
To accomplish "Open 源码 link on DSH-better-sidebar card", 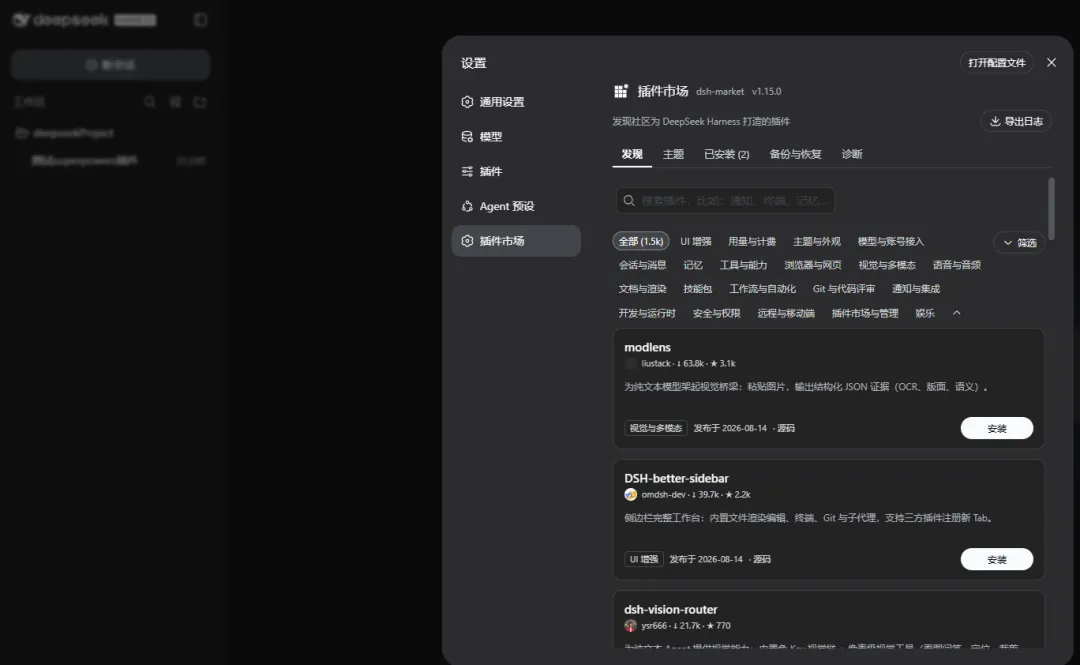I will [x=762, y=559].
